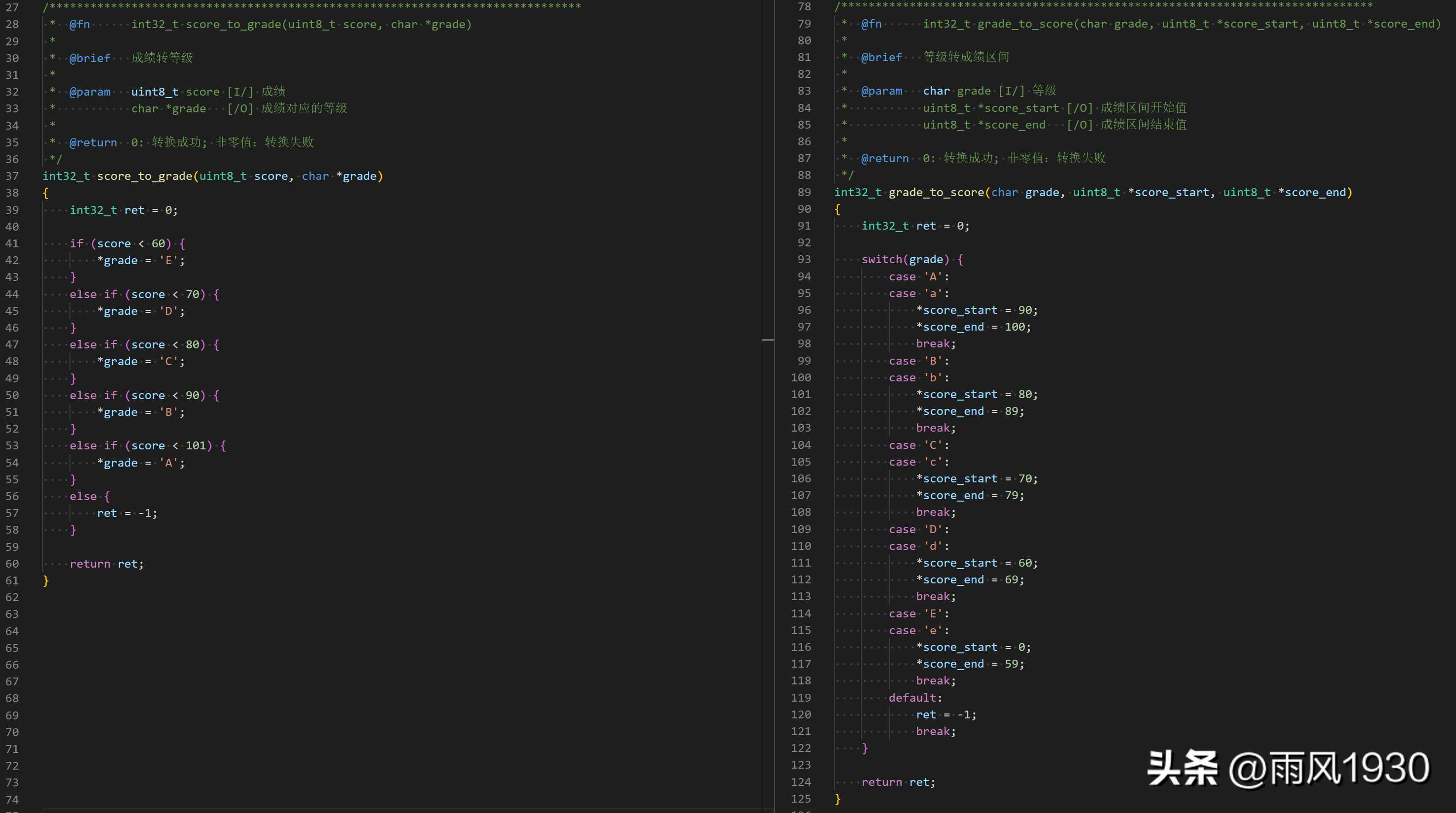This screenshot has width=1456, height=813.
Task: Click the @fn comment for grade_to_score on line 79
Action: (1141, 24)
